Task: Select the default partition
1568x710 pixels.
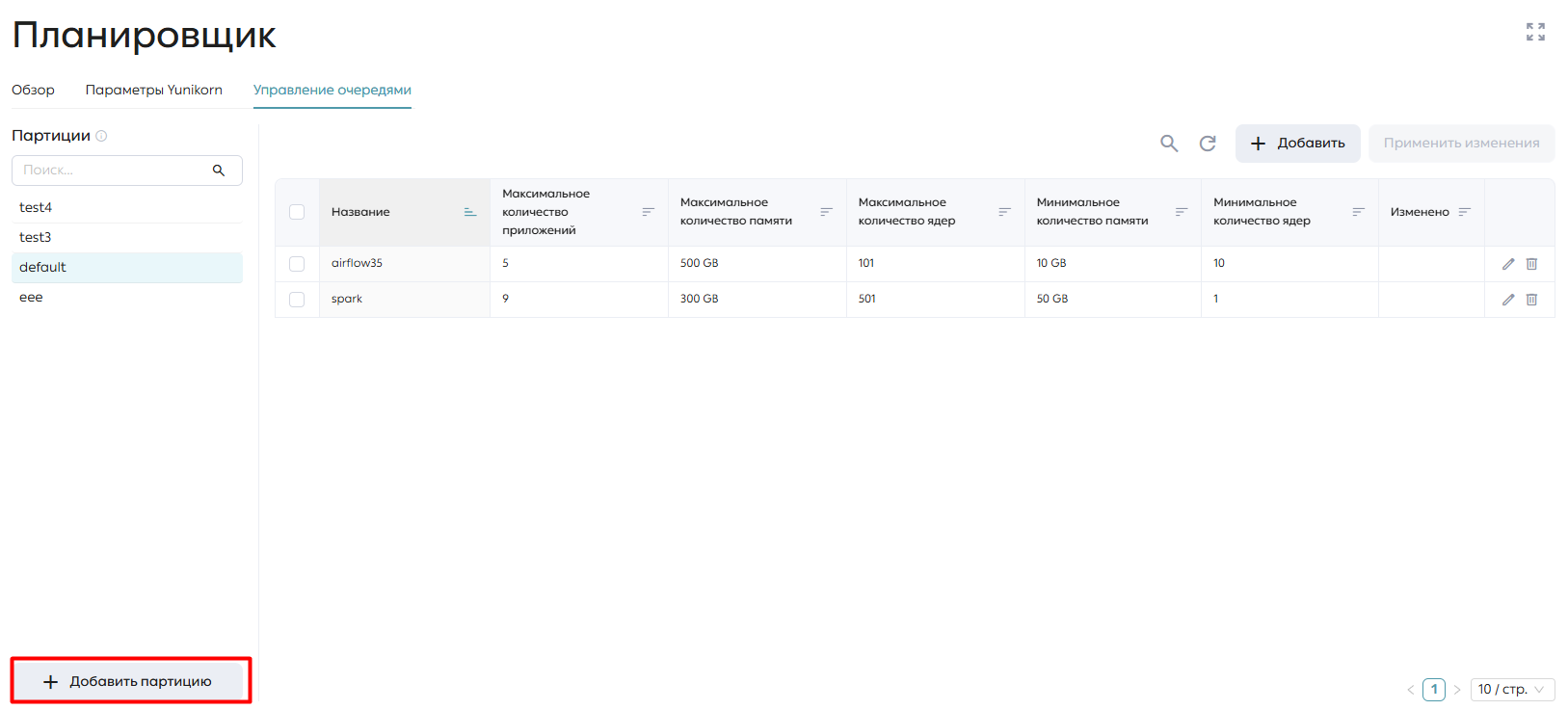Action: pyautogui.click(x=127, y=268)
